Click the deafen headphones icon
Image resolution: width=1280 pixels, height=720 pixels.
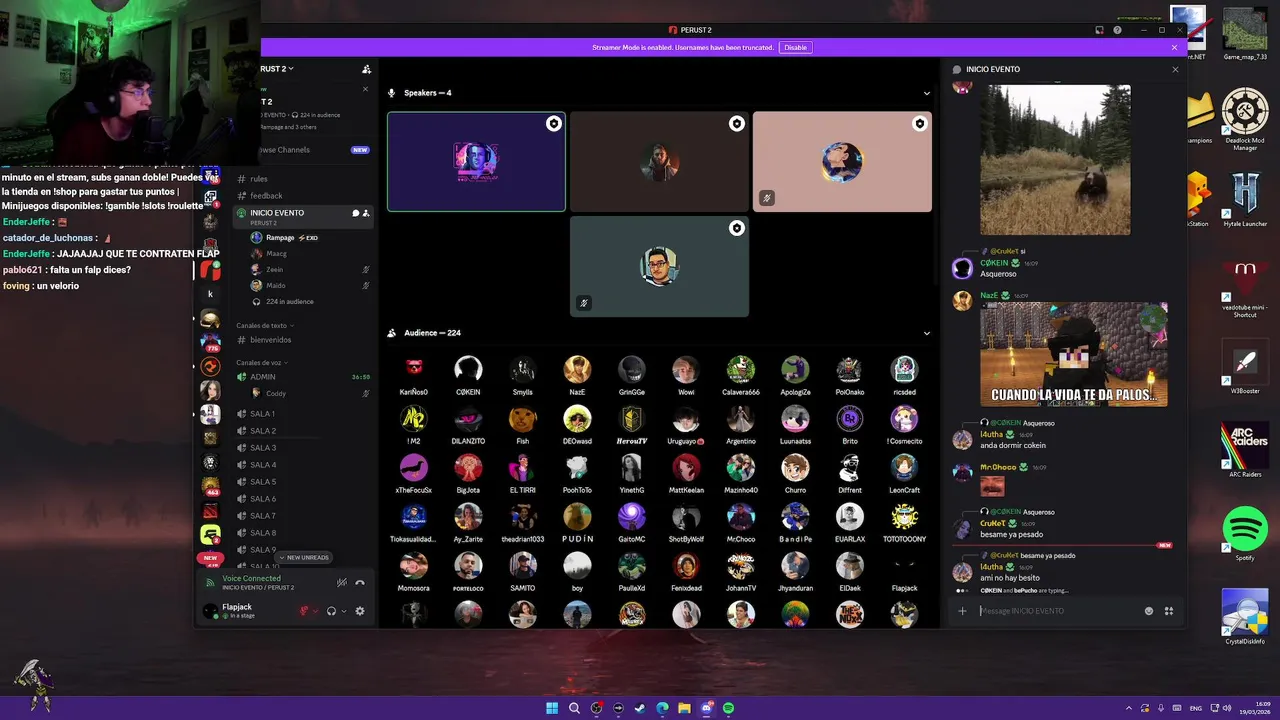pyautogui.click(x=331, y=611)
